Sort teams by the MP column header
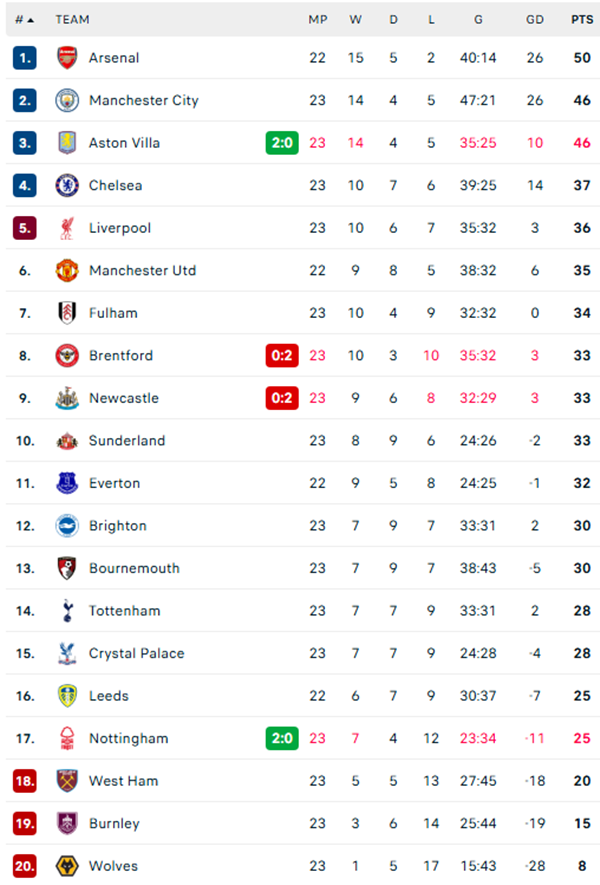This screenshot has height=885, width=600. tap(317, 19)
